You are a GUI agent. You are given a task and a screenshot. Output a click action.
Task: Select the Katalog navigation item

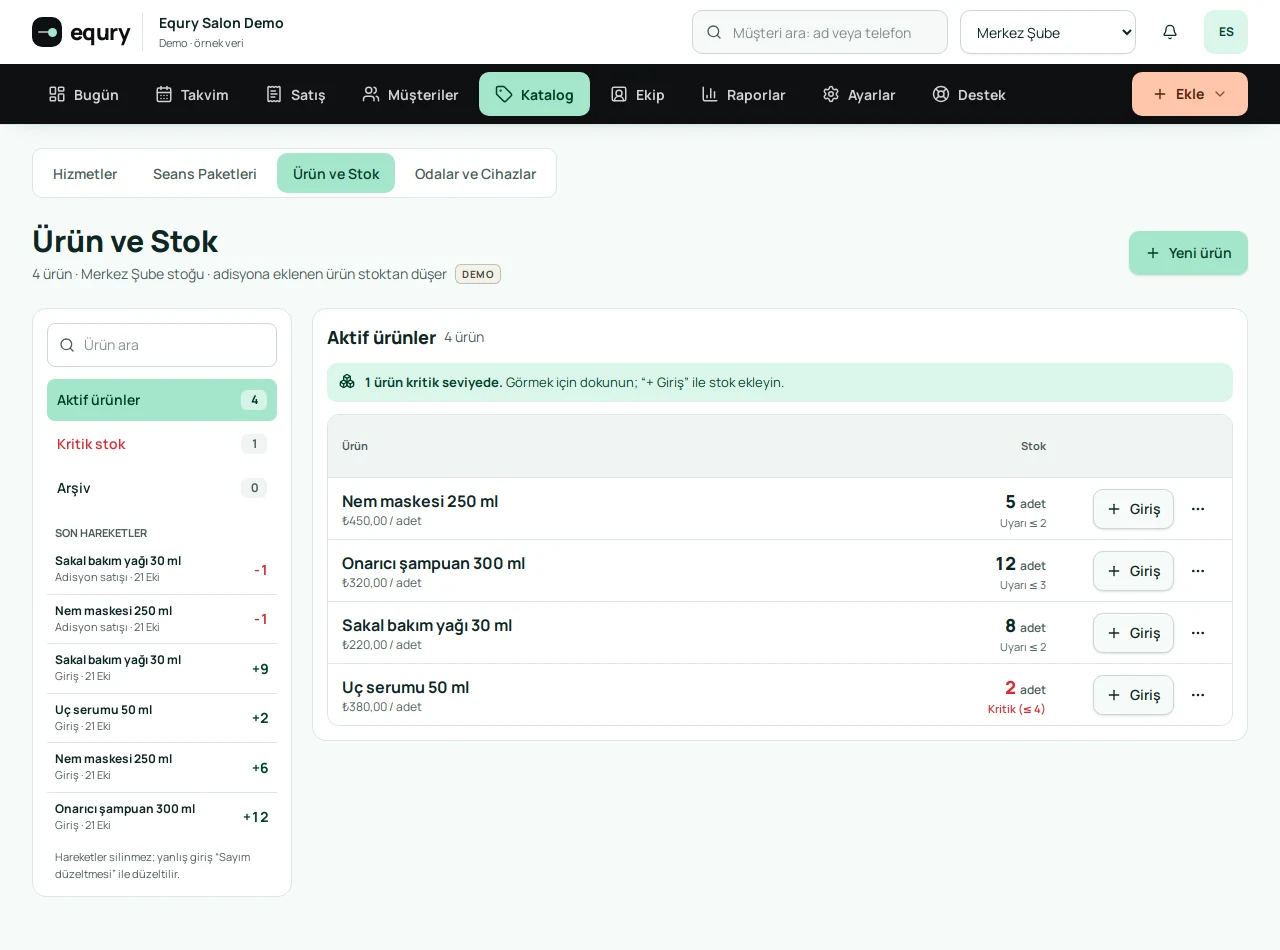tap(534, 94)
